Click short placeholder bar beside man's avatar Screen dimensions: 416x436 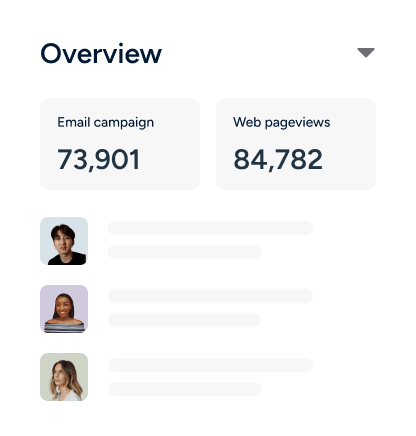184,252
